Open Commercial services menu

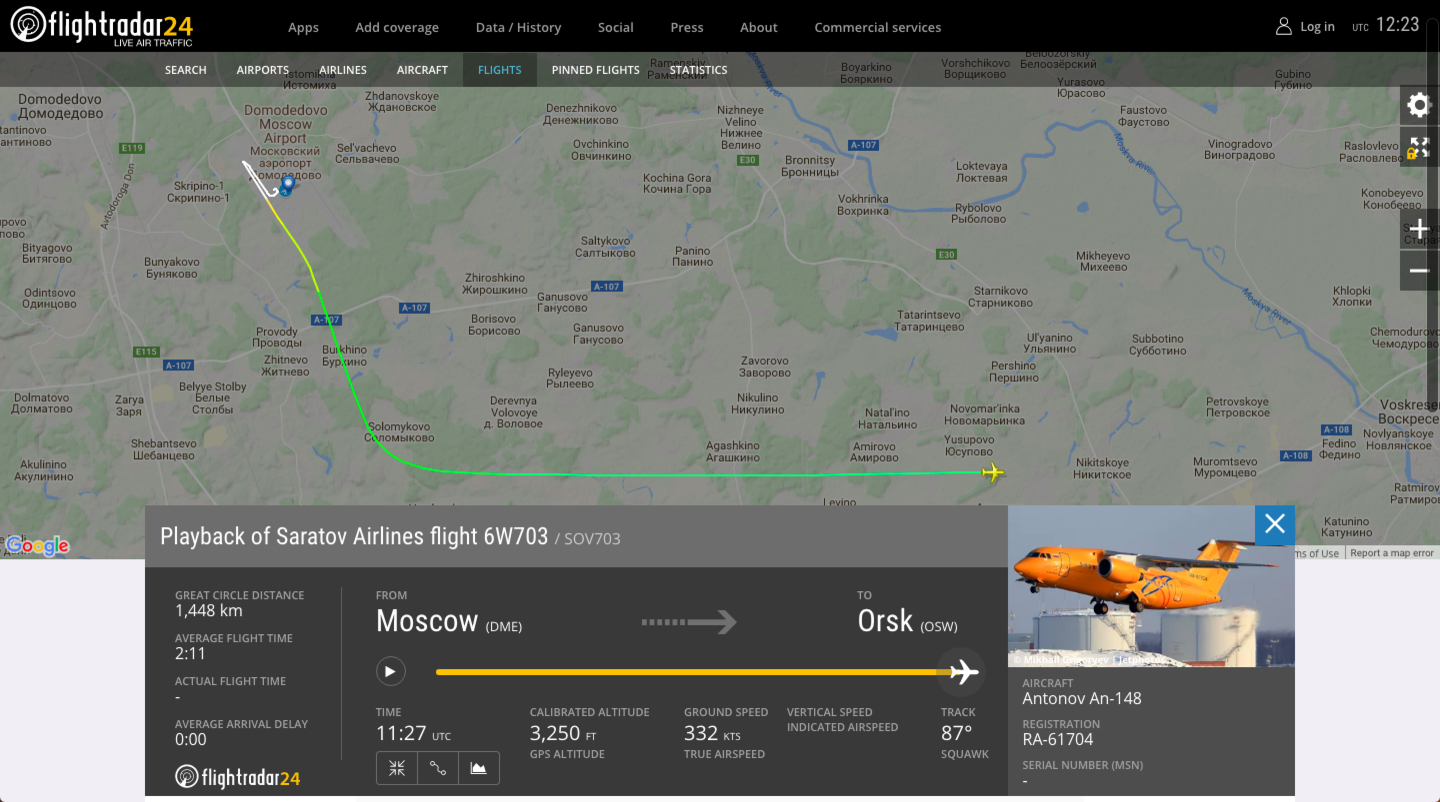[878, 27]
